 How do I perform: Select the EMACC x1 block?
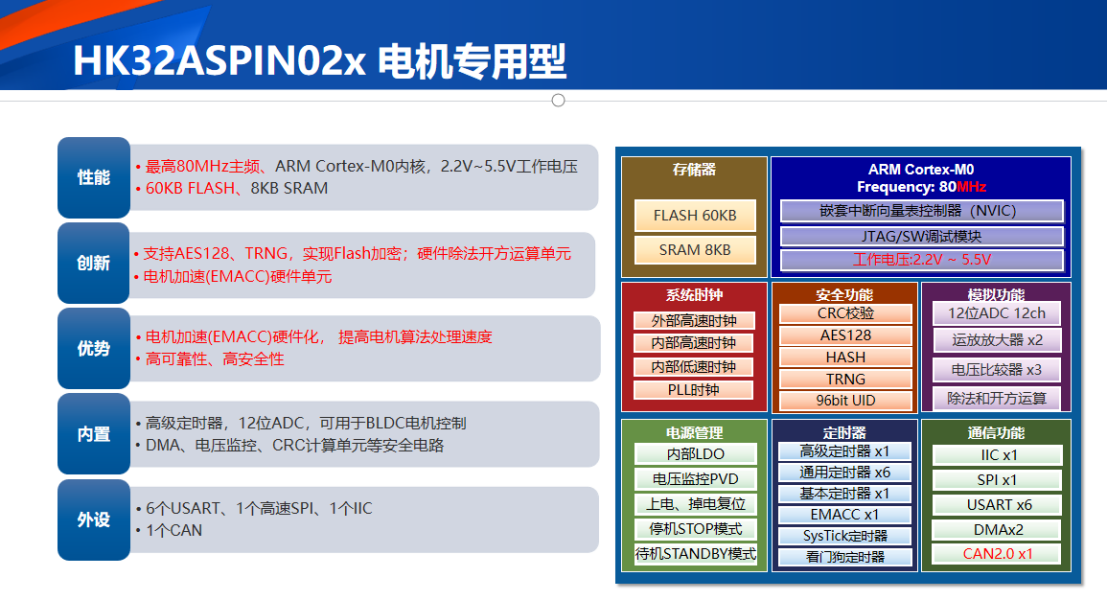click(844, 515)
